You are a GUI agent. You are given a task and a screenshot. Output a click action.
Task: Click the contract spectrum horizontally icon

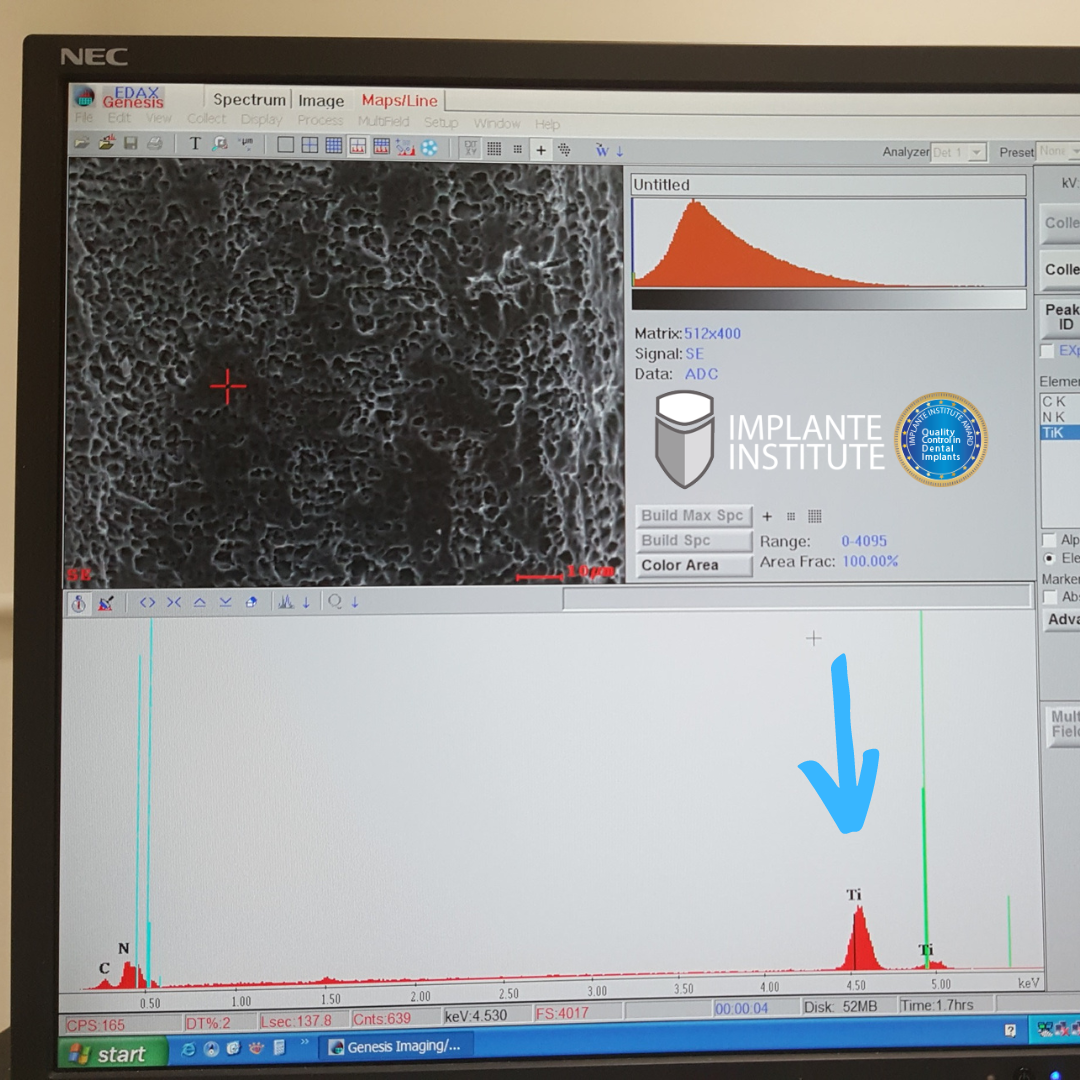174,602
